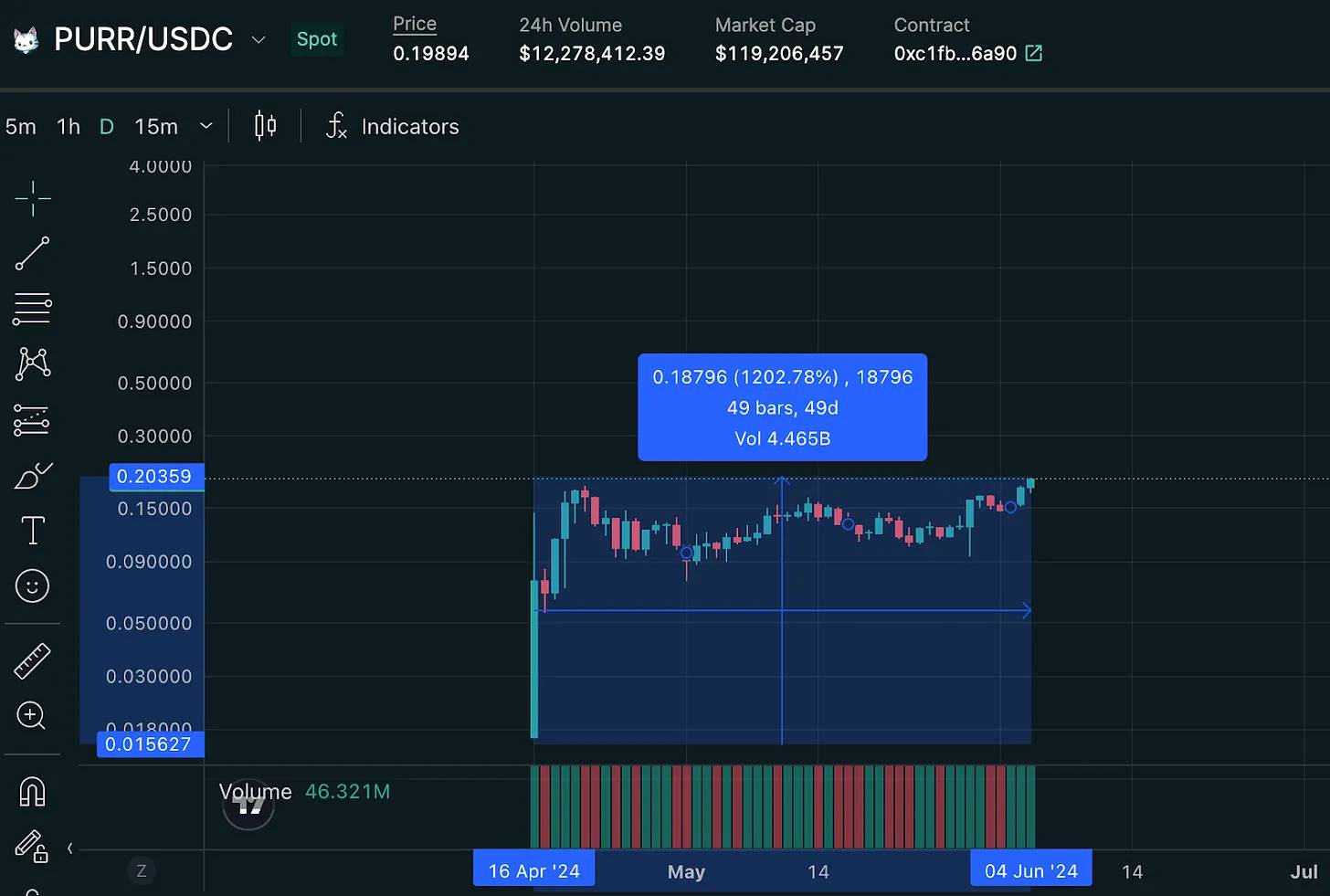Select the Text annotation tool
Screen dimensions: 1330x896
[33, 531]
